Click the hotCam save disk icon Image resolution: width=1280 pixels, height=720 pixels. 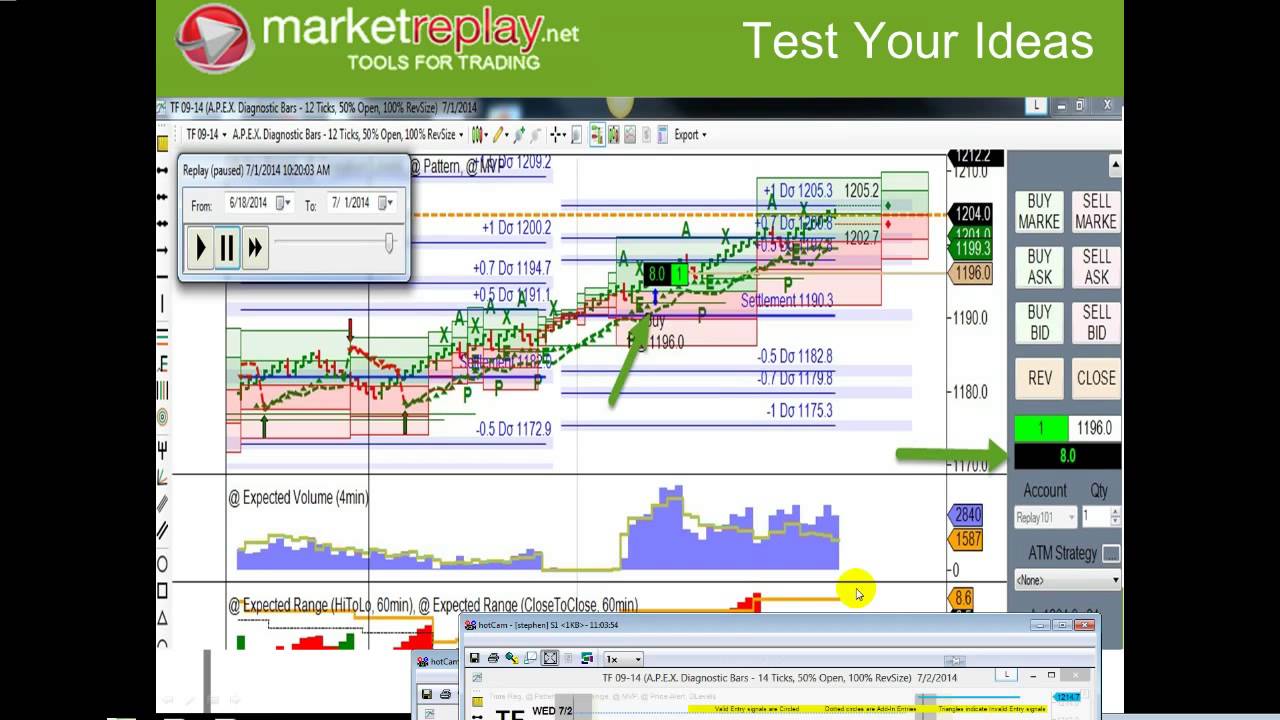coord(474,658)
